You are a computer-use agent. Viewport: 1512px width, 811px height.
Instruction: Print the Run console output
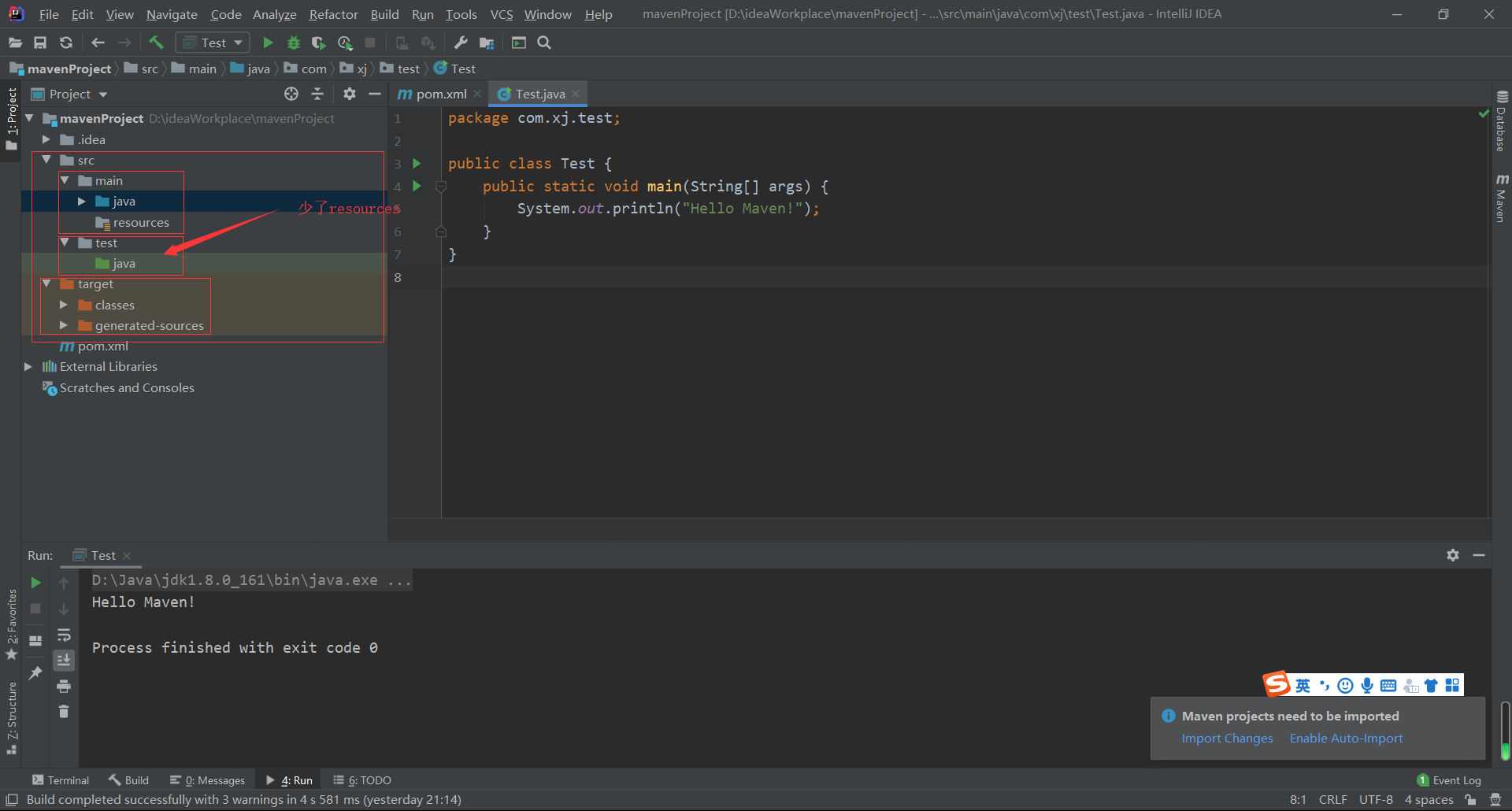coord(64,686)
